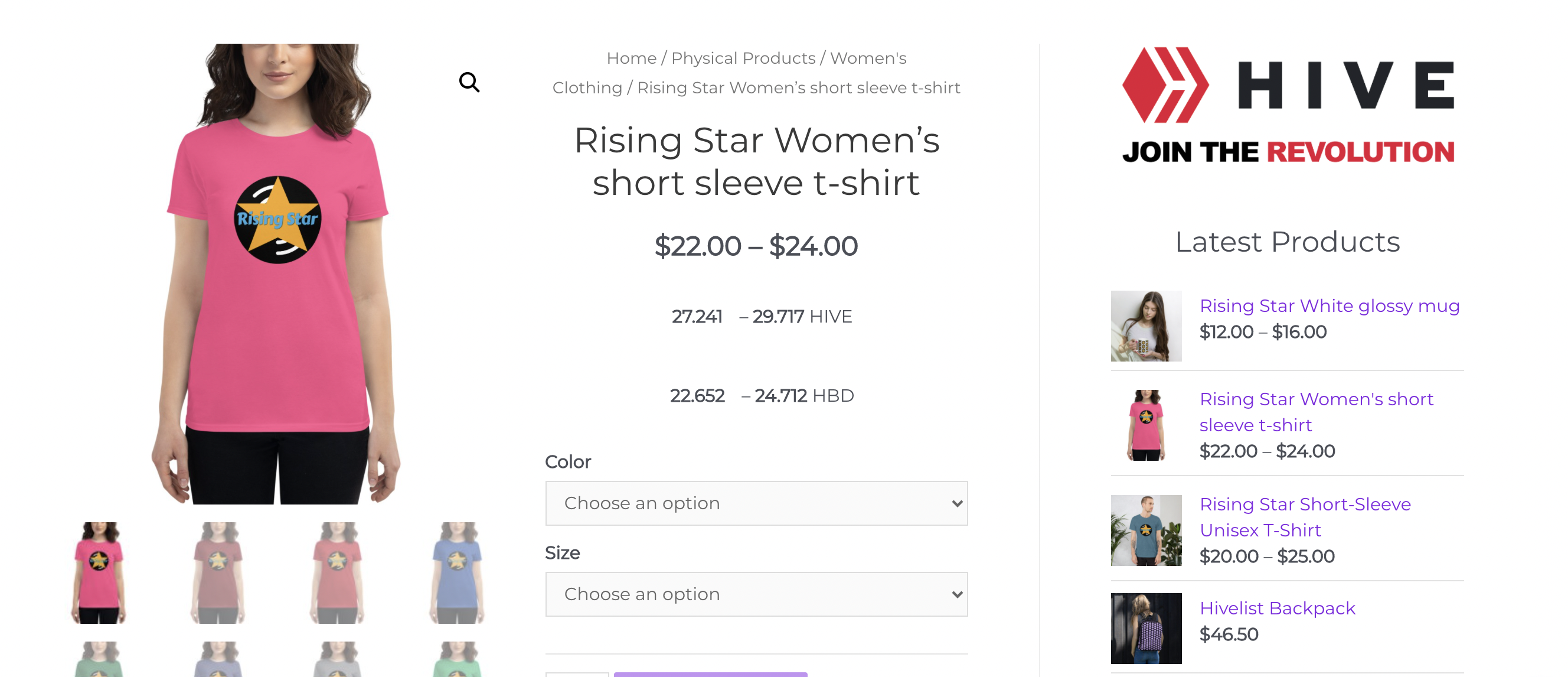Screen dimensions: 1568x677
Task: Click the '29.717 HIVE' price text
Action: [x=802, y=316]
